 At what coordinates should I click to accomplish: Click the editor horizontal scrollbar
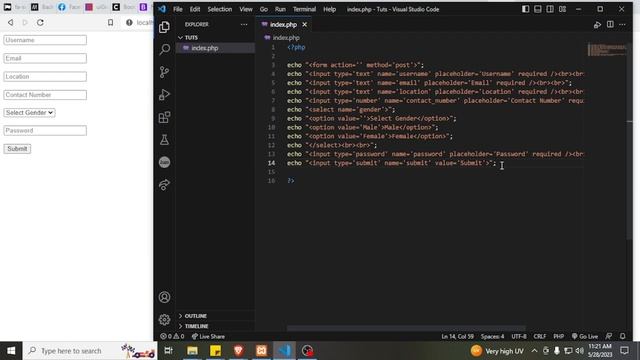point(406,328)
